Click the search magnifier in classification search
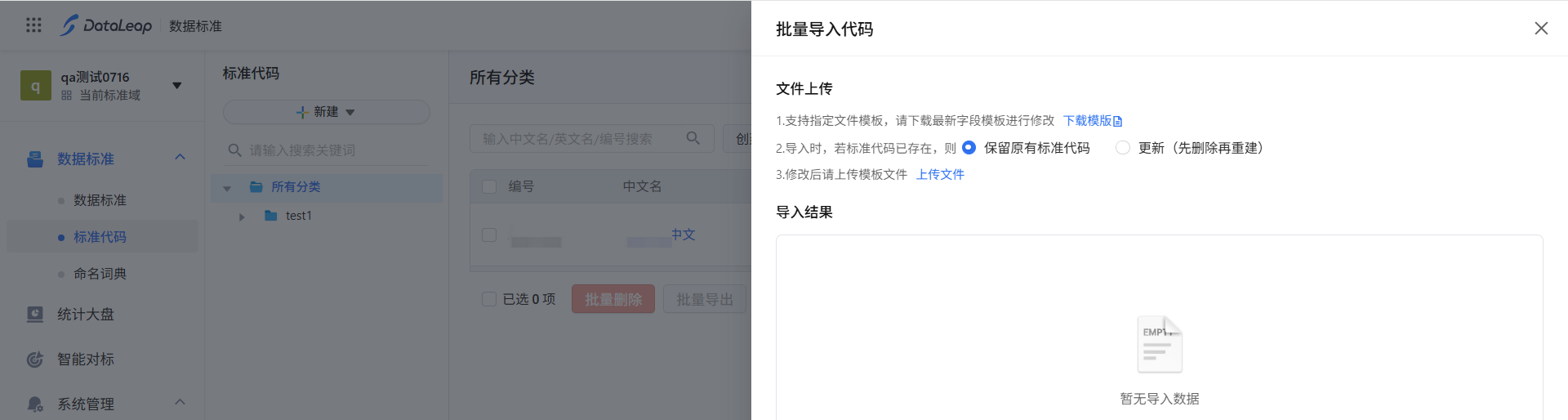The width and height of the screenshot is (1568, 420). click(693, 138)
